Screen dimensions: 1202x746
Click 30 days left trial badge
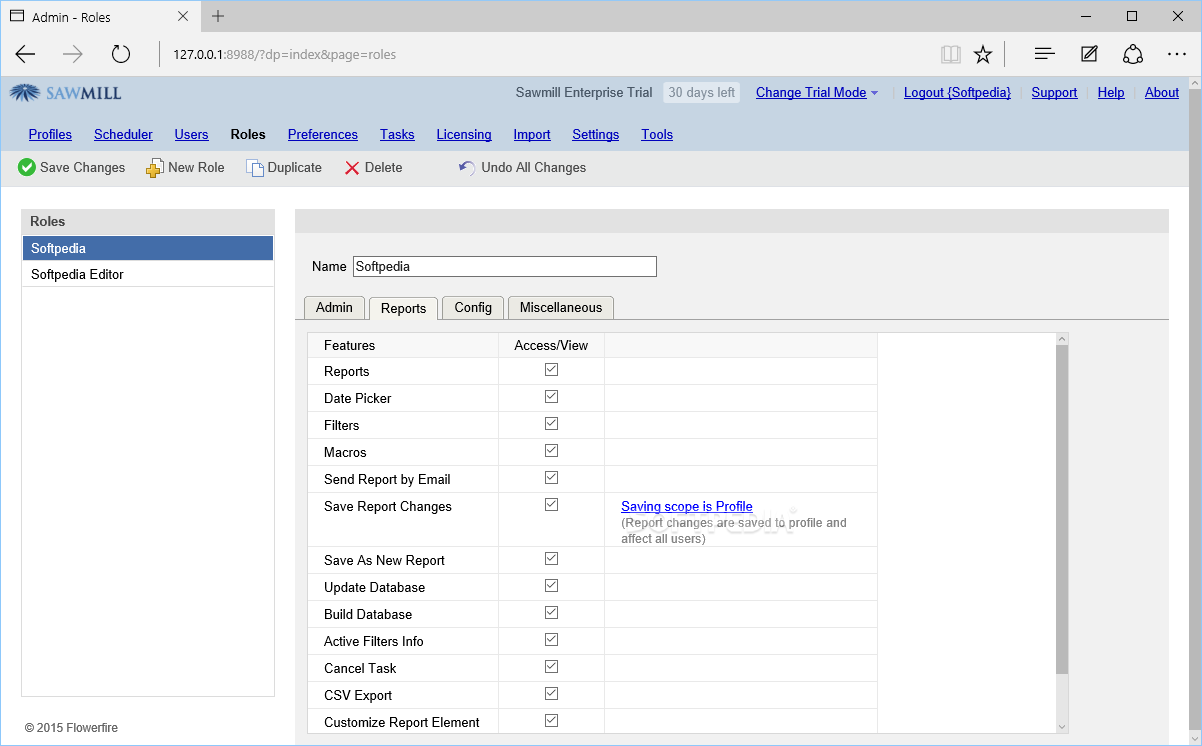[701, 93]
